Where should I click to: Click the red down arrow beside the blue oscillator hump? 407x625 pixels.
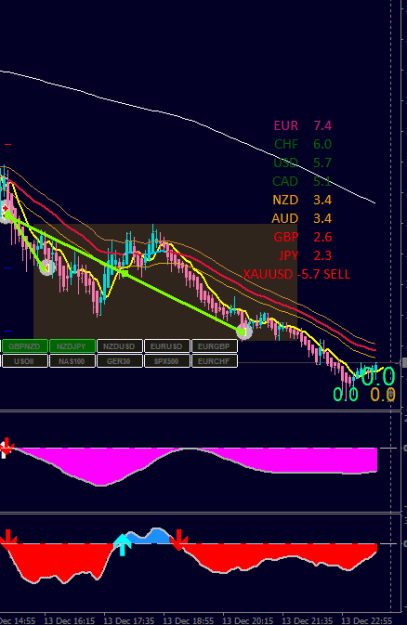pyautogui.click(x=179, y=539)
